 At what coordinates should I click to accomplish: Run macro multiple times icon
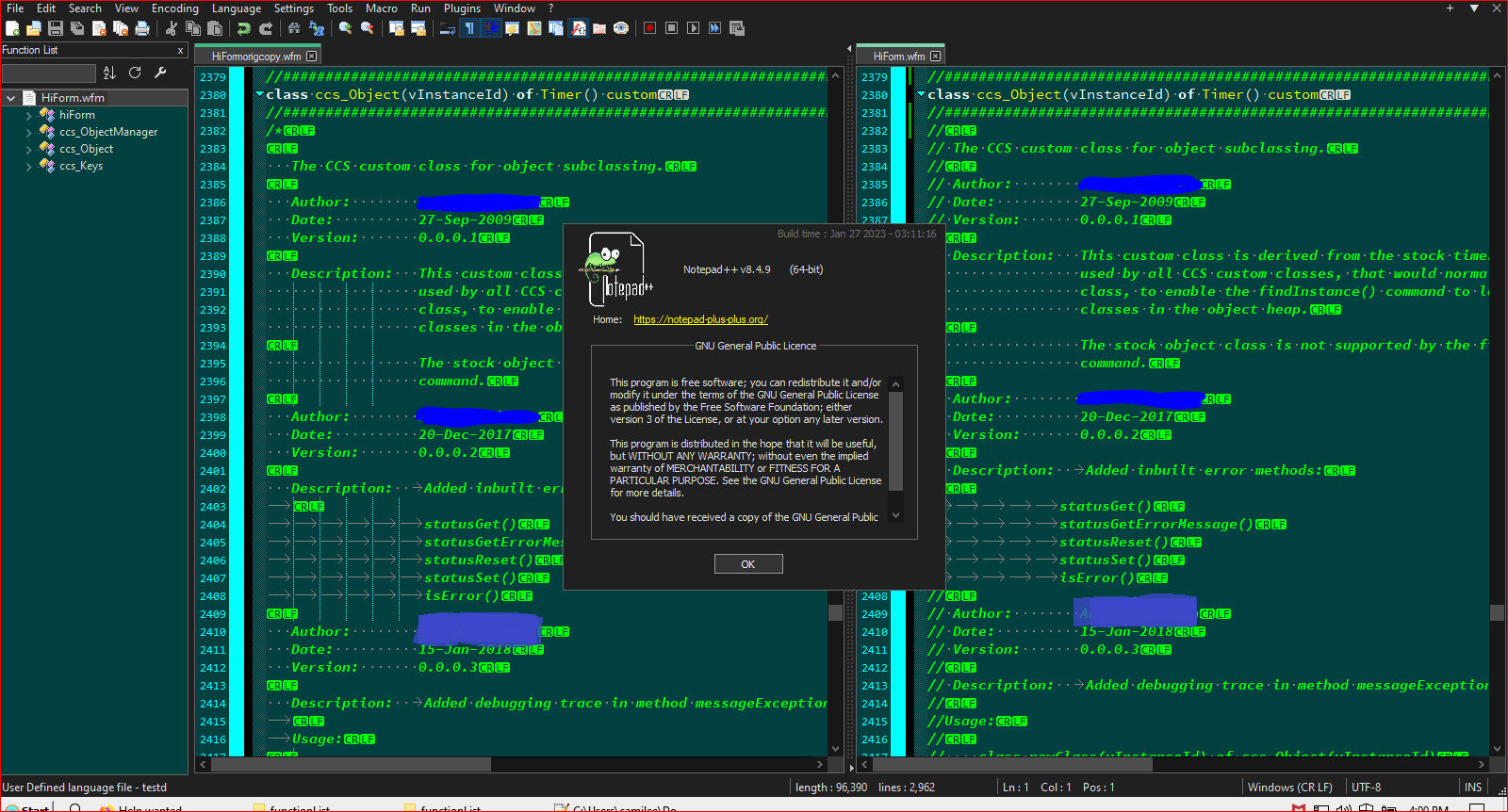[x=714, y=28]
